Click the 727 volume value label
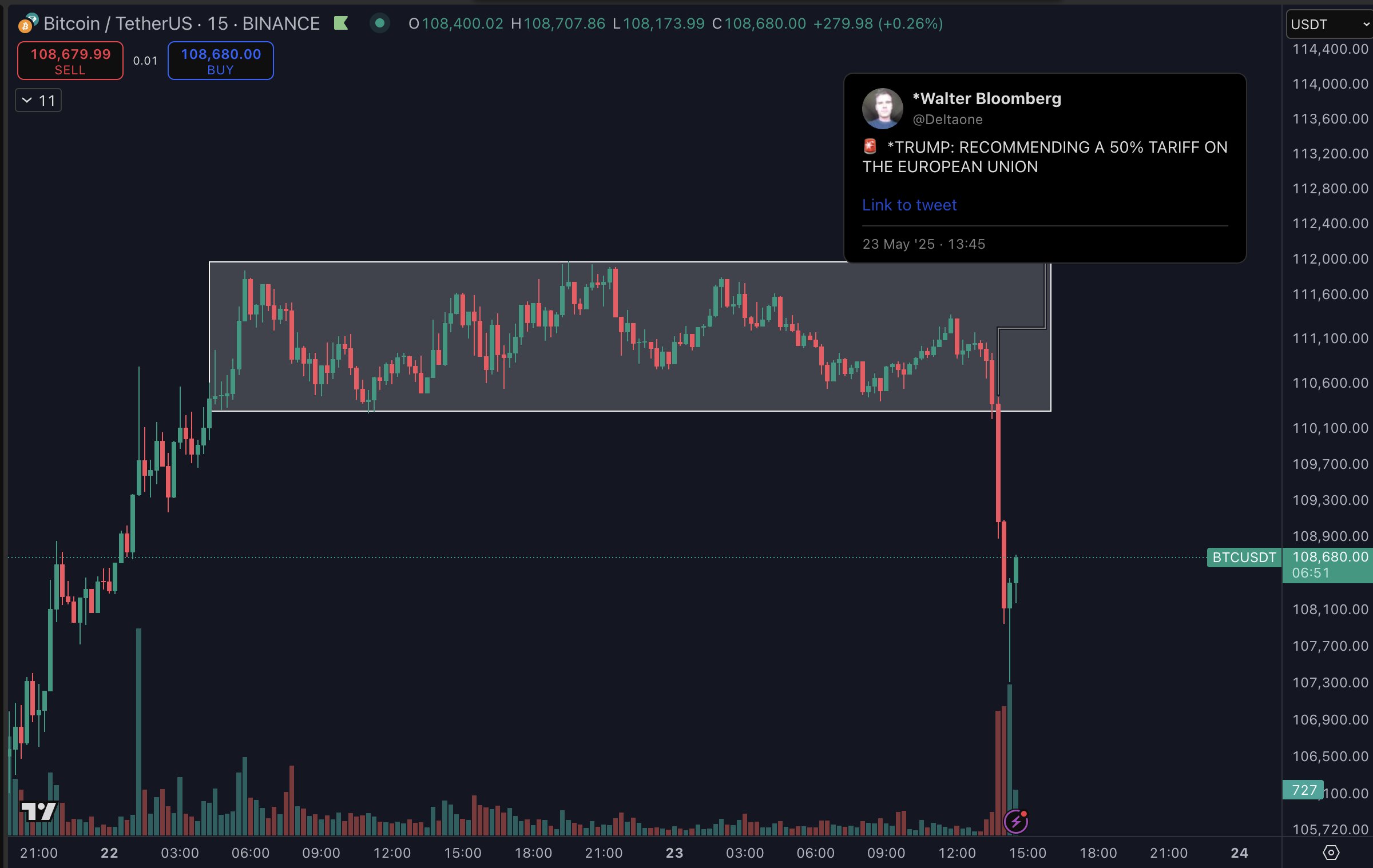This screenshot has height=868, width=1373. point(1304,790)
